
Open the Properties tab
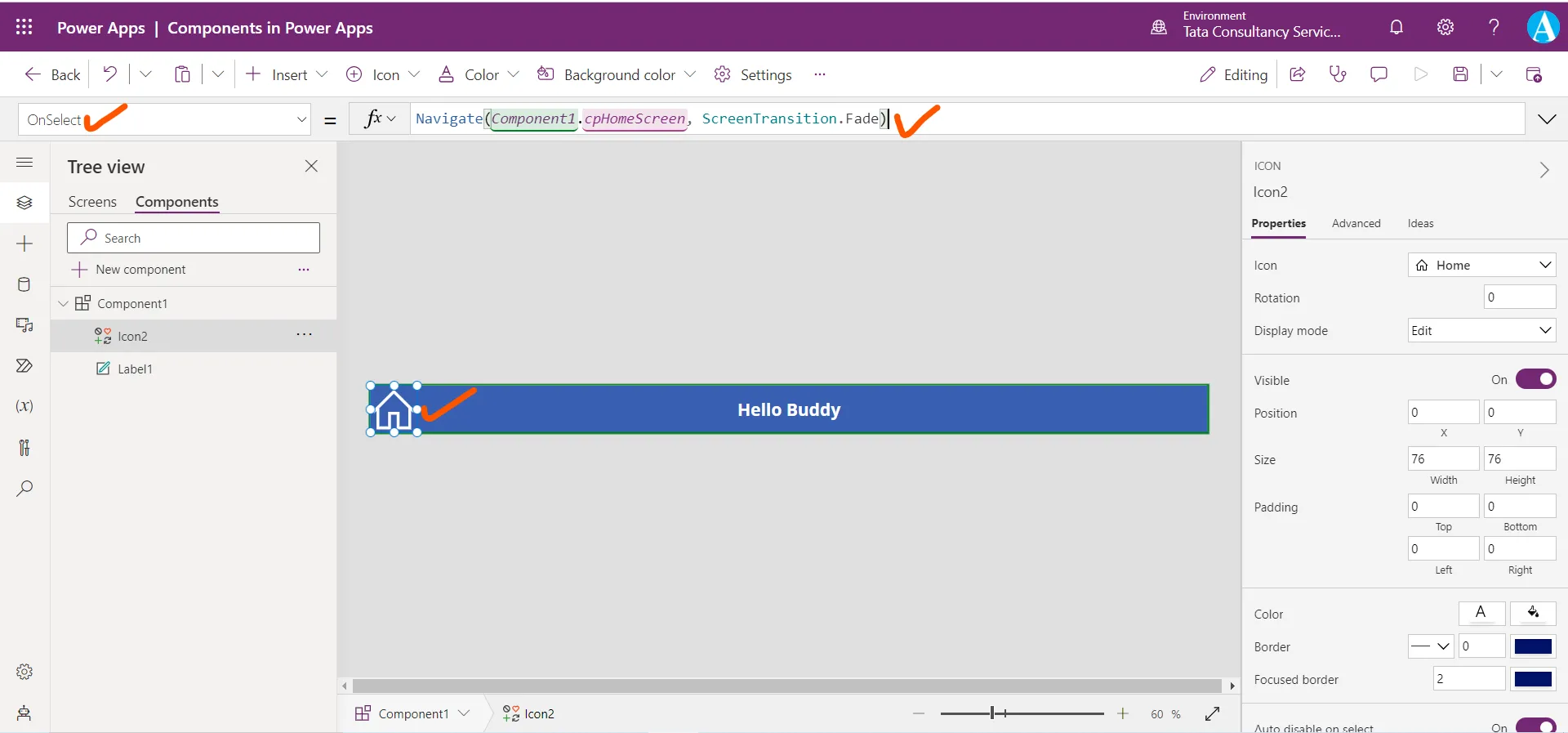click(1278, 223)
